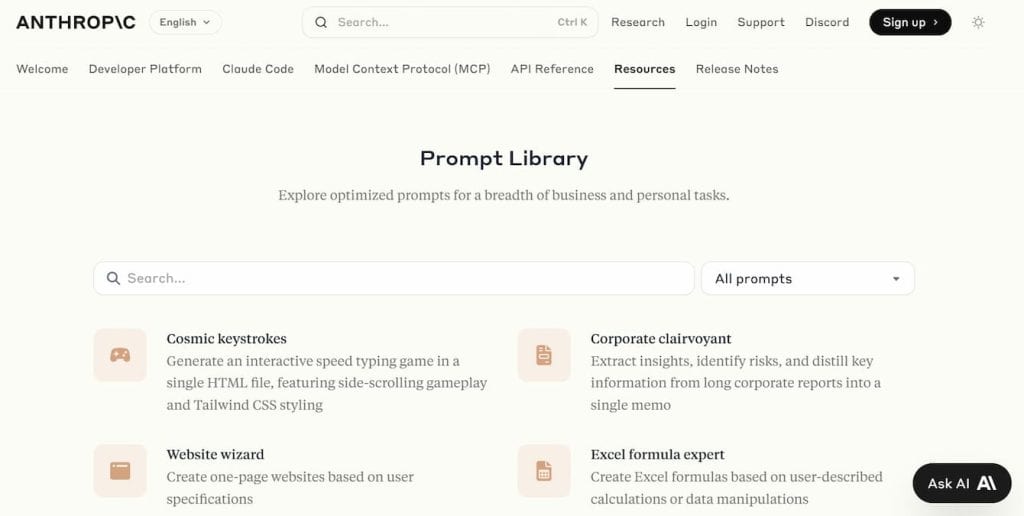
Task: Open the English language dropdown
Action: (x=185, y=22)
